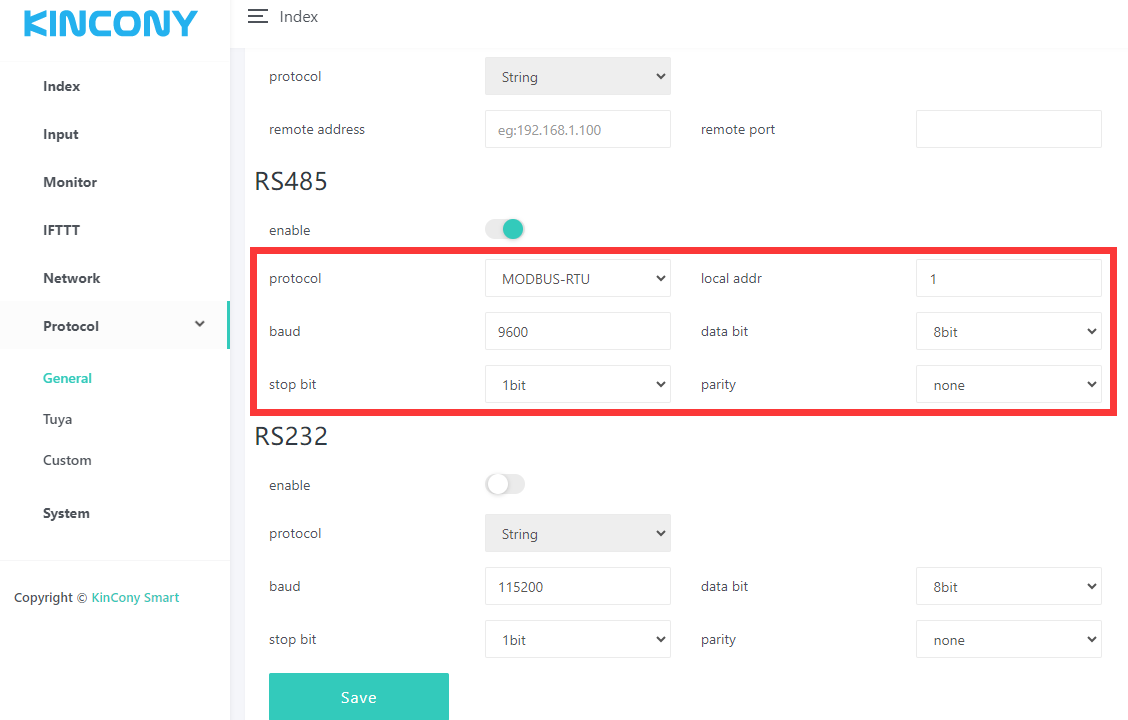The image size is (1128, 720).
Task: Click the KinCony logo
Action: tap(111, 24)
